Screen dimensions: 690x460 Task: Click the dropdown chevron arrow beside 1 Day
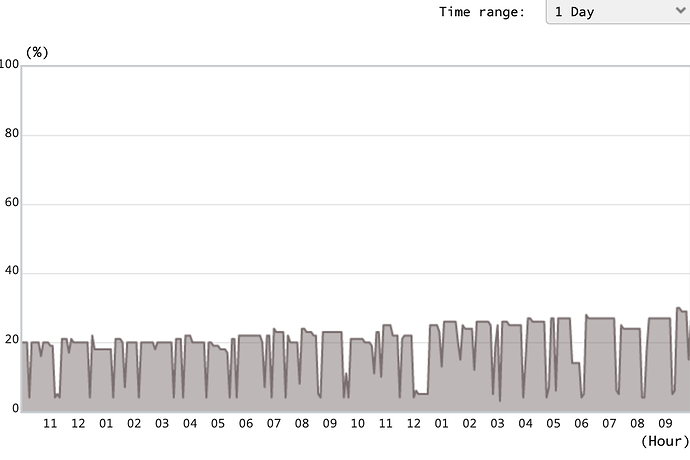point(681,11)
